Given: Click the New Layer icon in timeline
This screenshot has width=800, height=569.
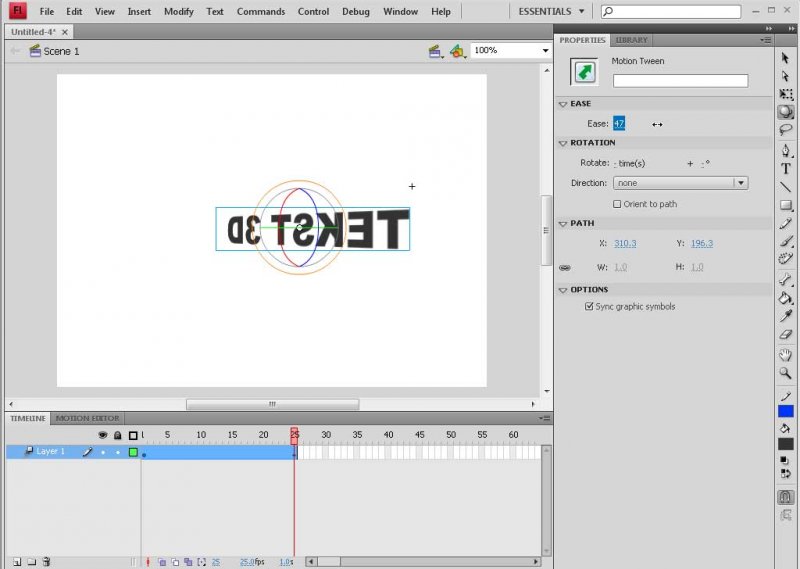Looking at the screenshot, I should pyautogui.click(x=15, y=562).
